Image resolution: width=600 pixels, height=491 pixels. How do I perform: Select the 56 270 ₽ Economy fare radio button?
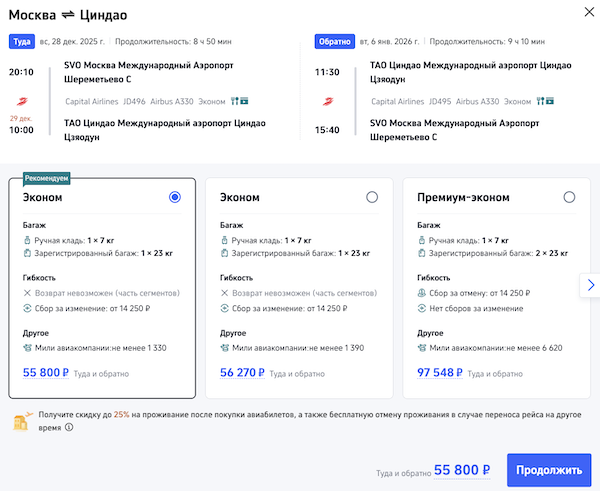pos(372,198)
